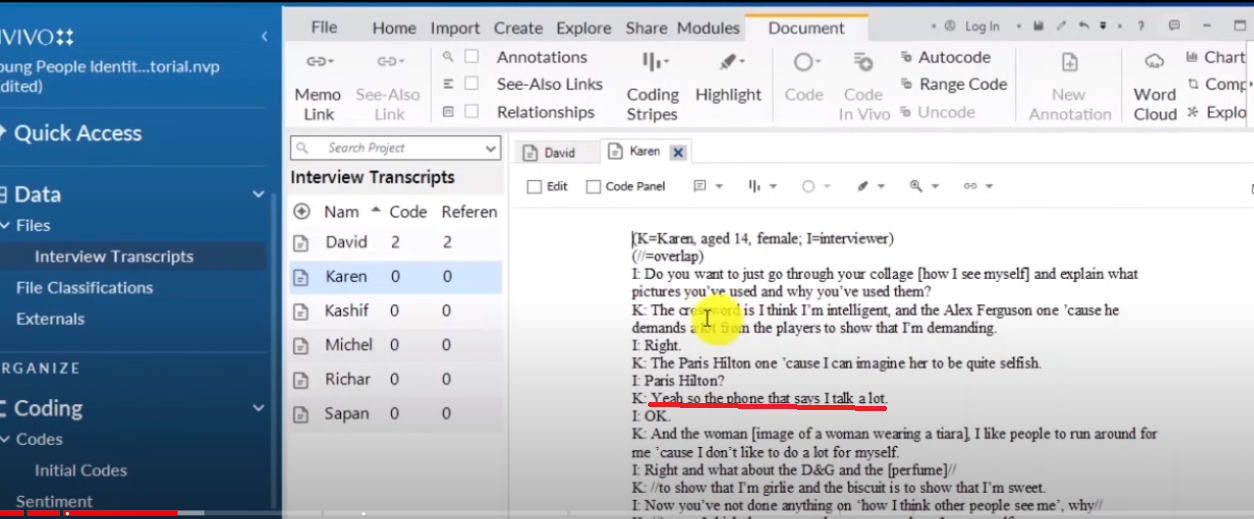Select Interview Transcripts in navigation pane
This screenshot has height=519, width=1254.
[114, 256]
